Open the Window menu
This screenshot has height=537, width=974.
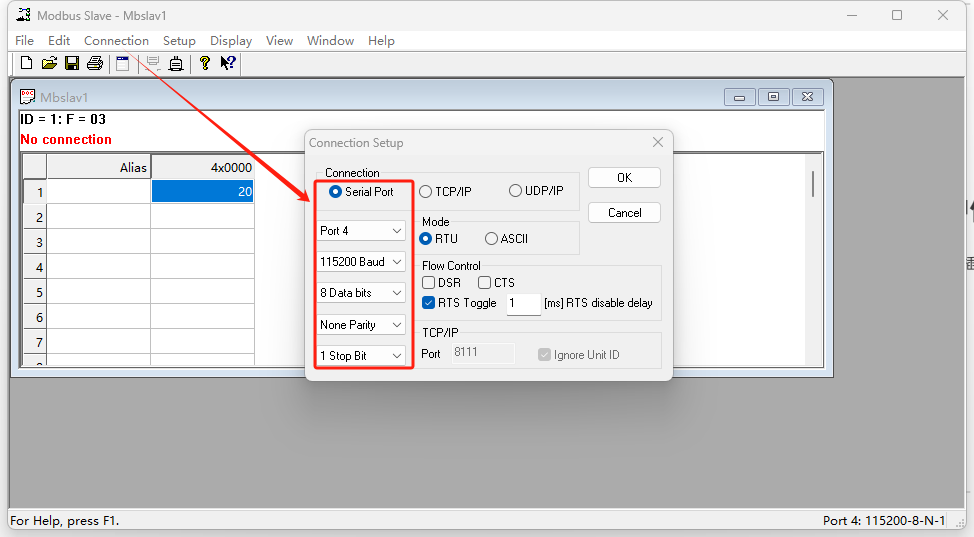[330, 40]
